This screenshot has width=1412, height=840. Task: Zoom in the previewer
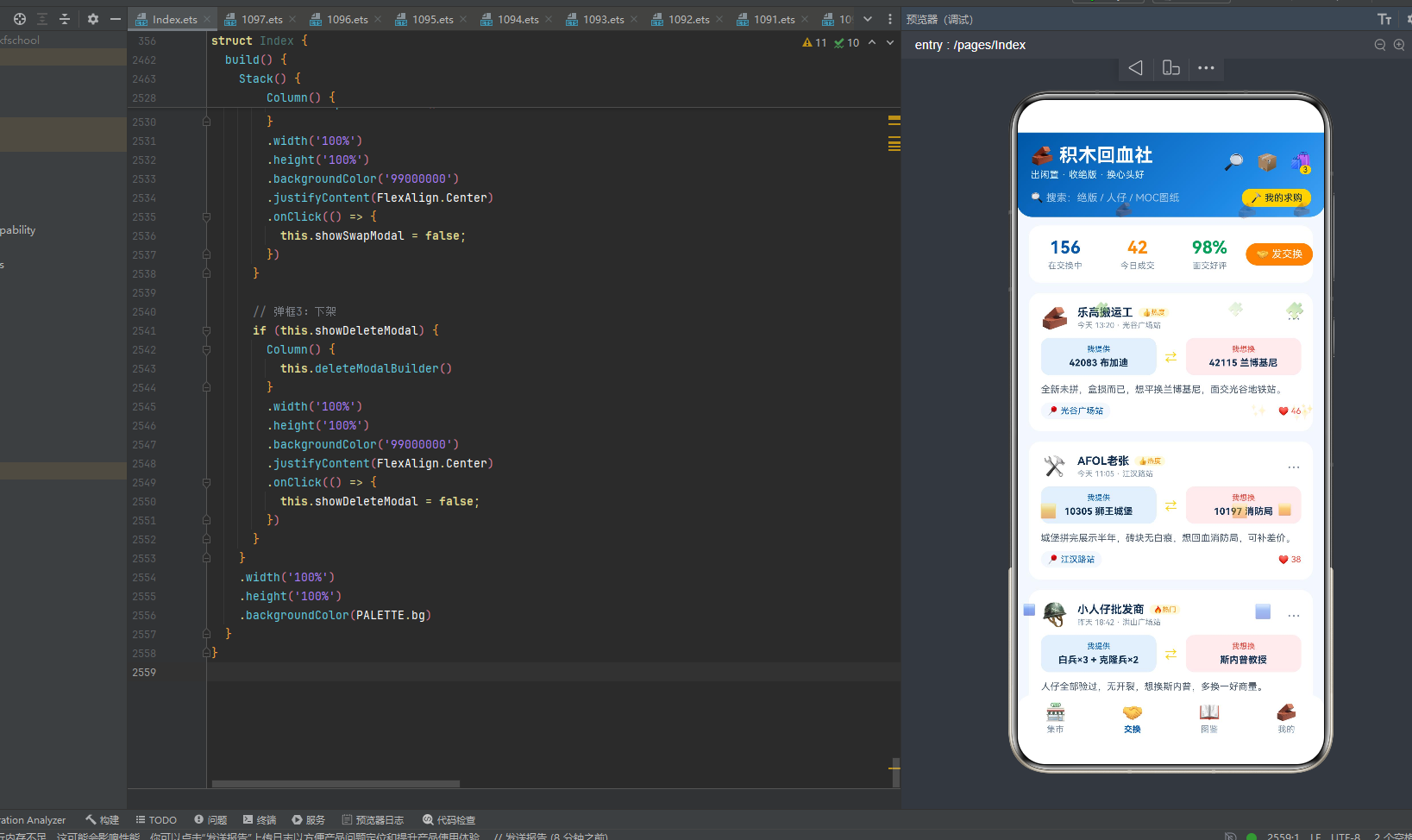1399,45
